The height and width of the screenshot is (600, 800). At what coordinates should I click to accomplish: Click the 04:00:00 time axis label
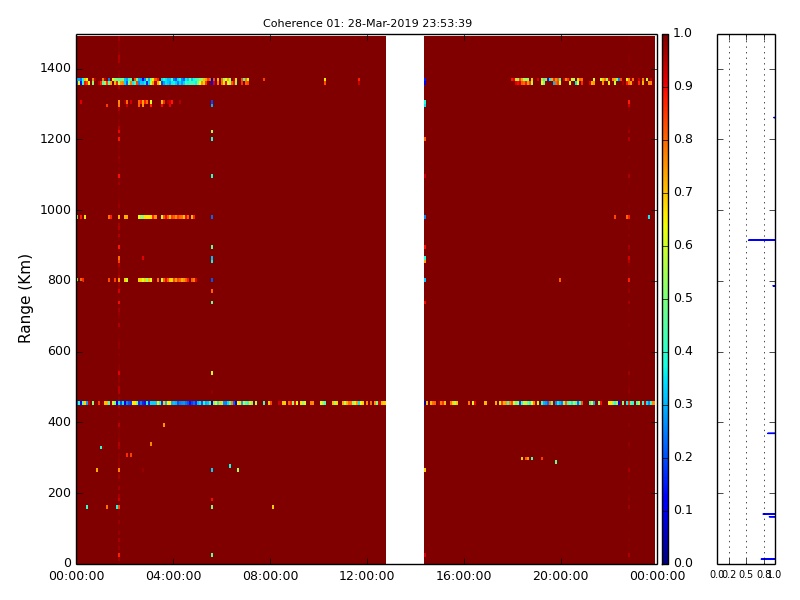tap(173, 576)
